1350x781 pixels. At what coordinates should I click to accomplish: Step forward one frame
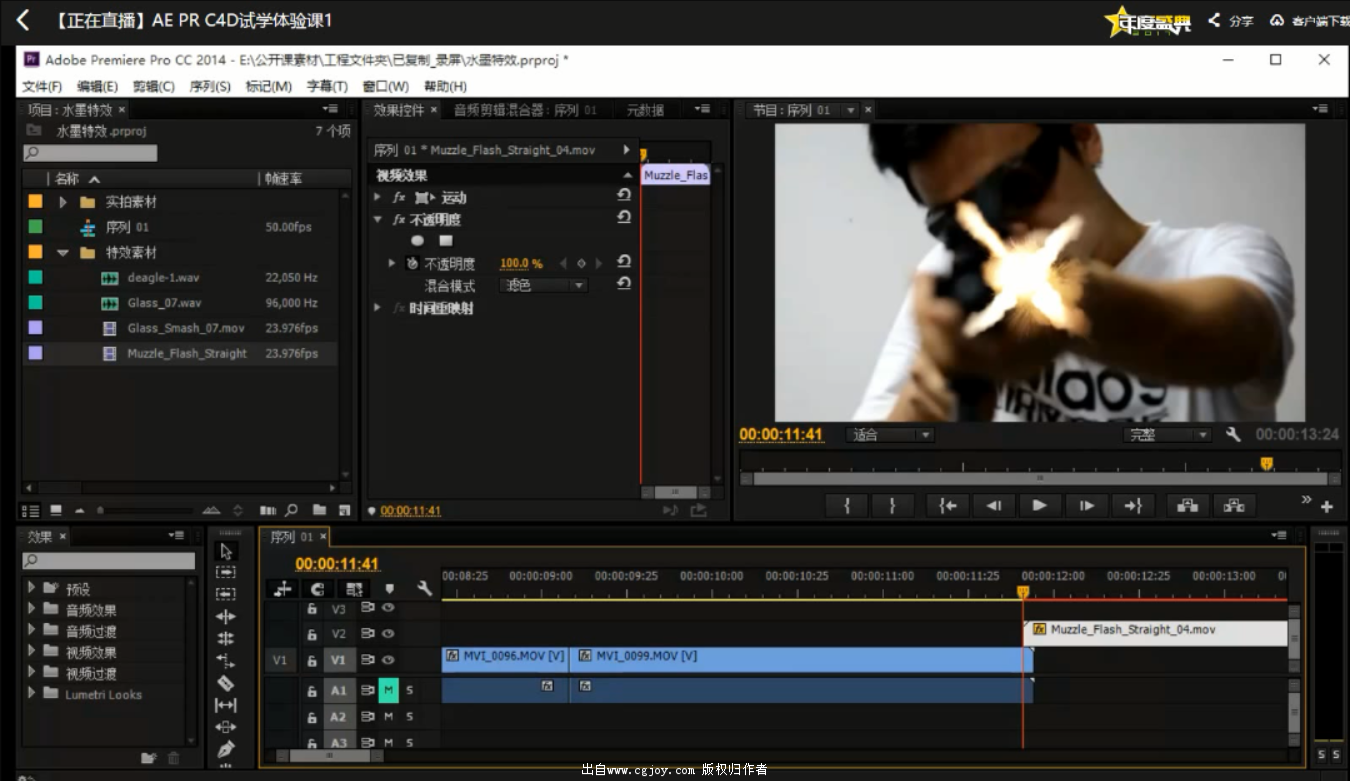pyautogui.click(x=1086, y=506)
